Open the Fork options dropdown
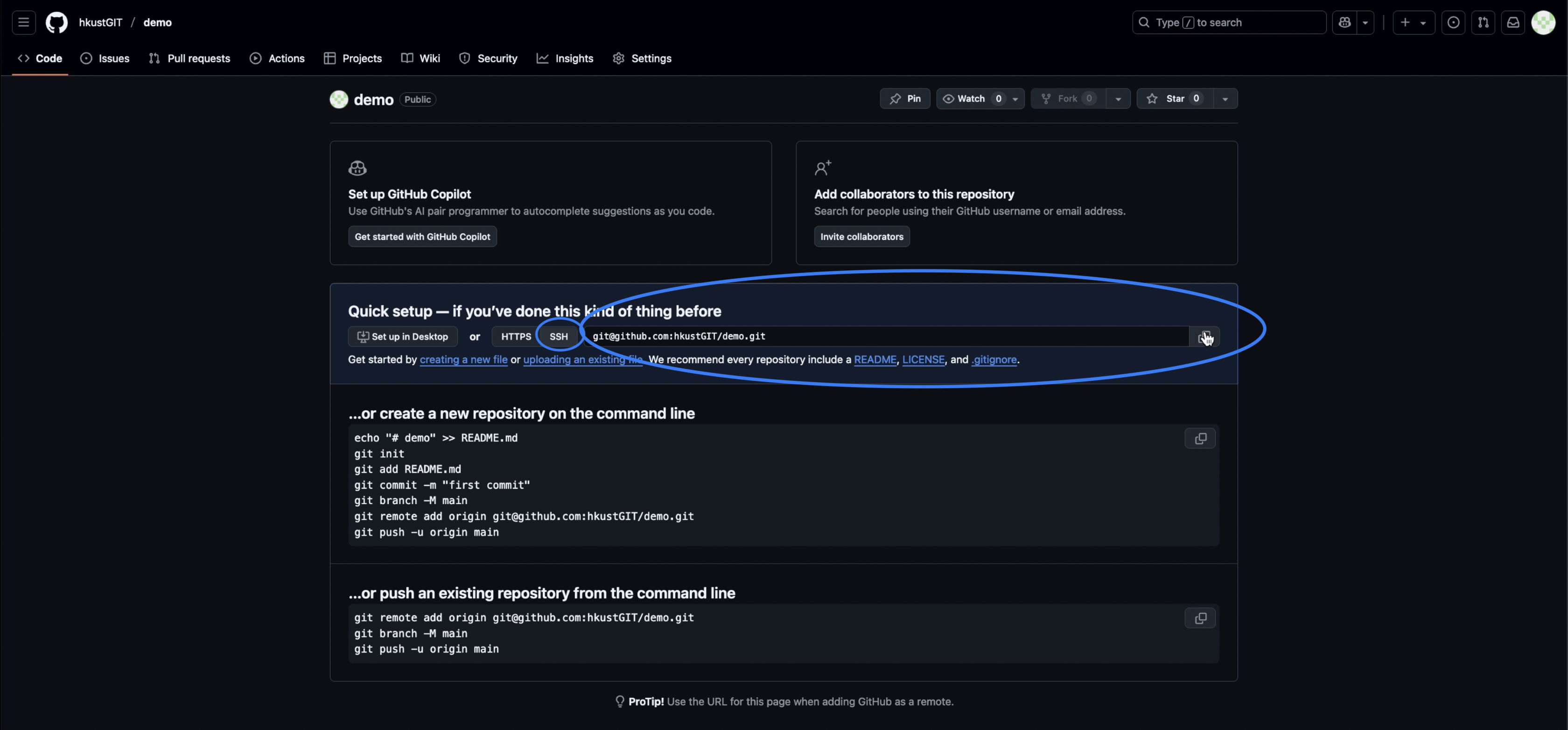This screenshot has width=1568, height=730. click(1118, 98)
